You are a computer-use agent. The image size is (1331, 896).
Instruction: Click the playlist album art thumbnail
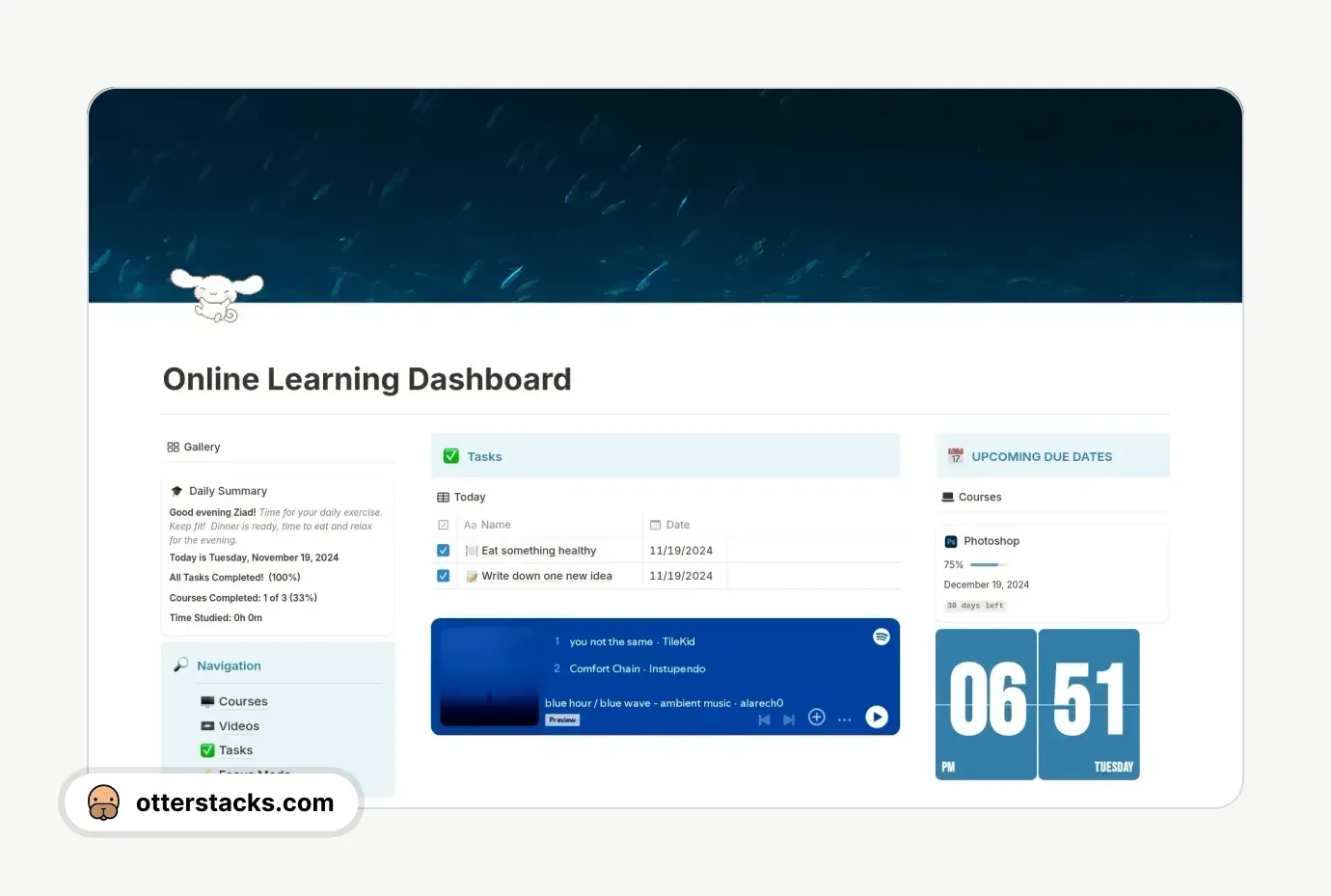pyautogui.click(x=490, y=676)
